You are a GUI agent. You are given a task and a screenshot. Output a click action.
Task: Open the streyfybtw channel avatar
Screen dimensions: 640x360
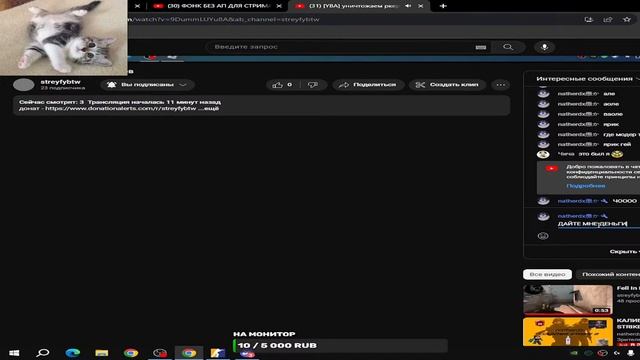(24, 84)
